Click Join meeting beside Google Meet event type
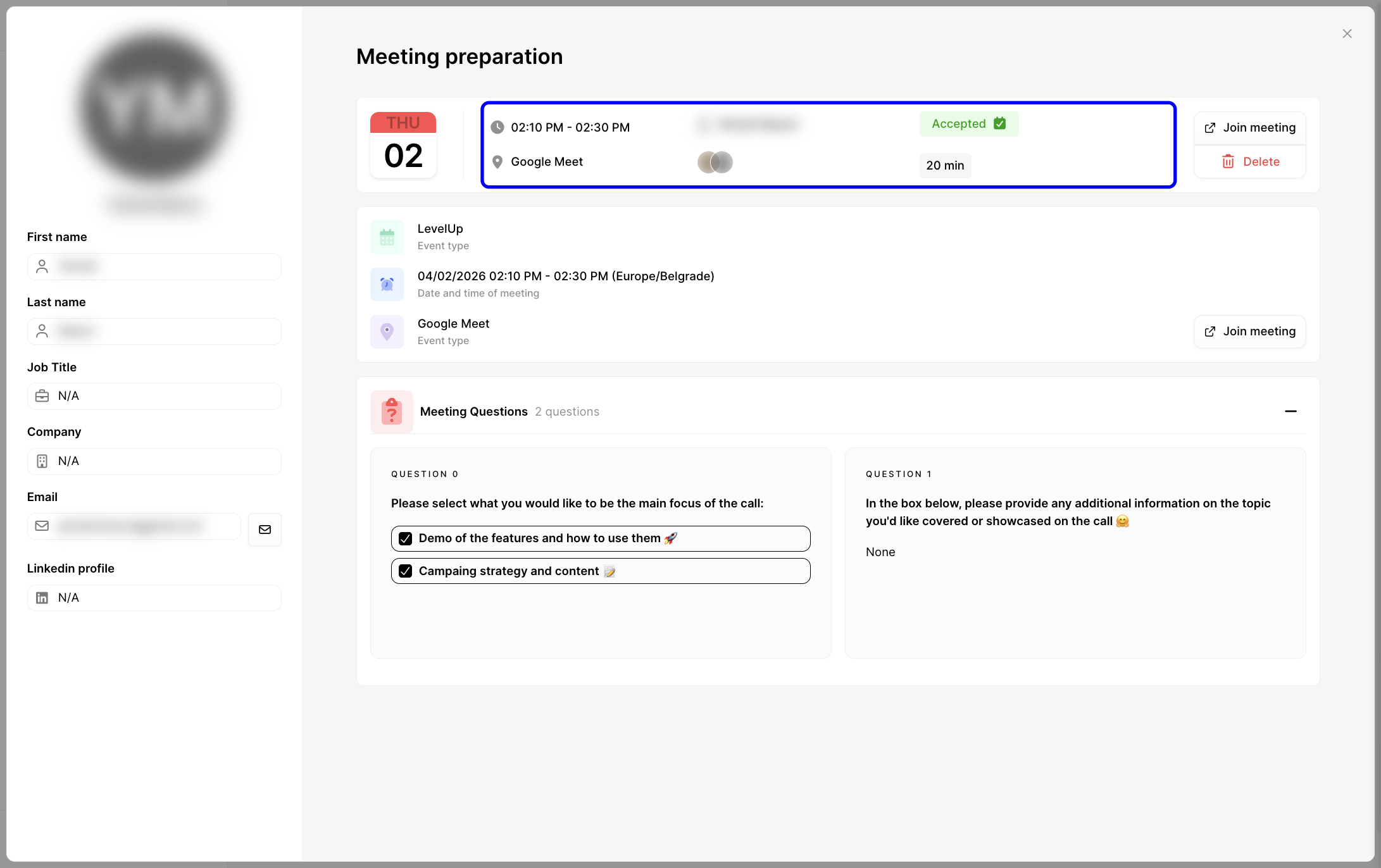Viewport: 1381px width, 868px height. click(1249, 331)
